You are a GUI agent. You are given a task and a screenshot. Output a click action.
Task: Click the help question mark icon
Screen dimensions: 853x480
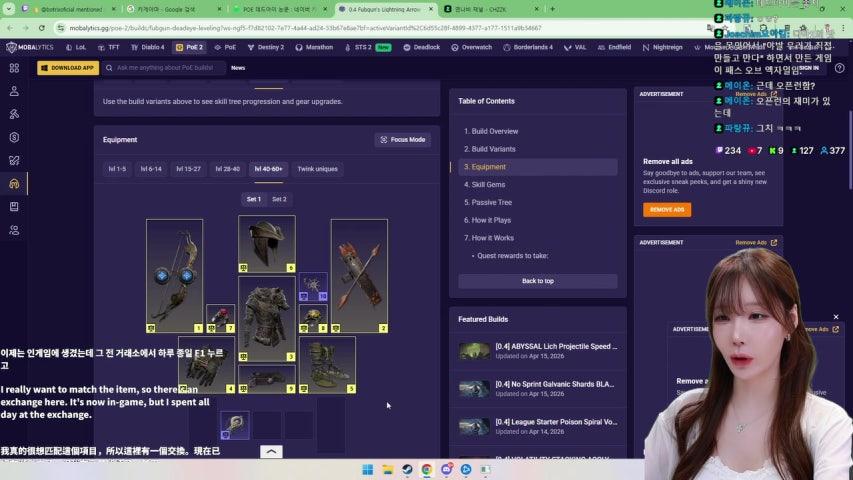(x=839, y=68)
